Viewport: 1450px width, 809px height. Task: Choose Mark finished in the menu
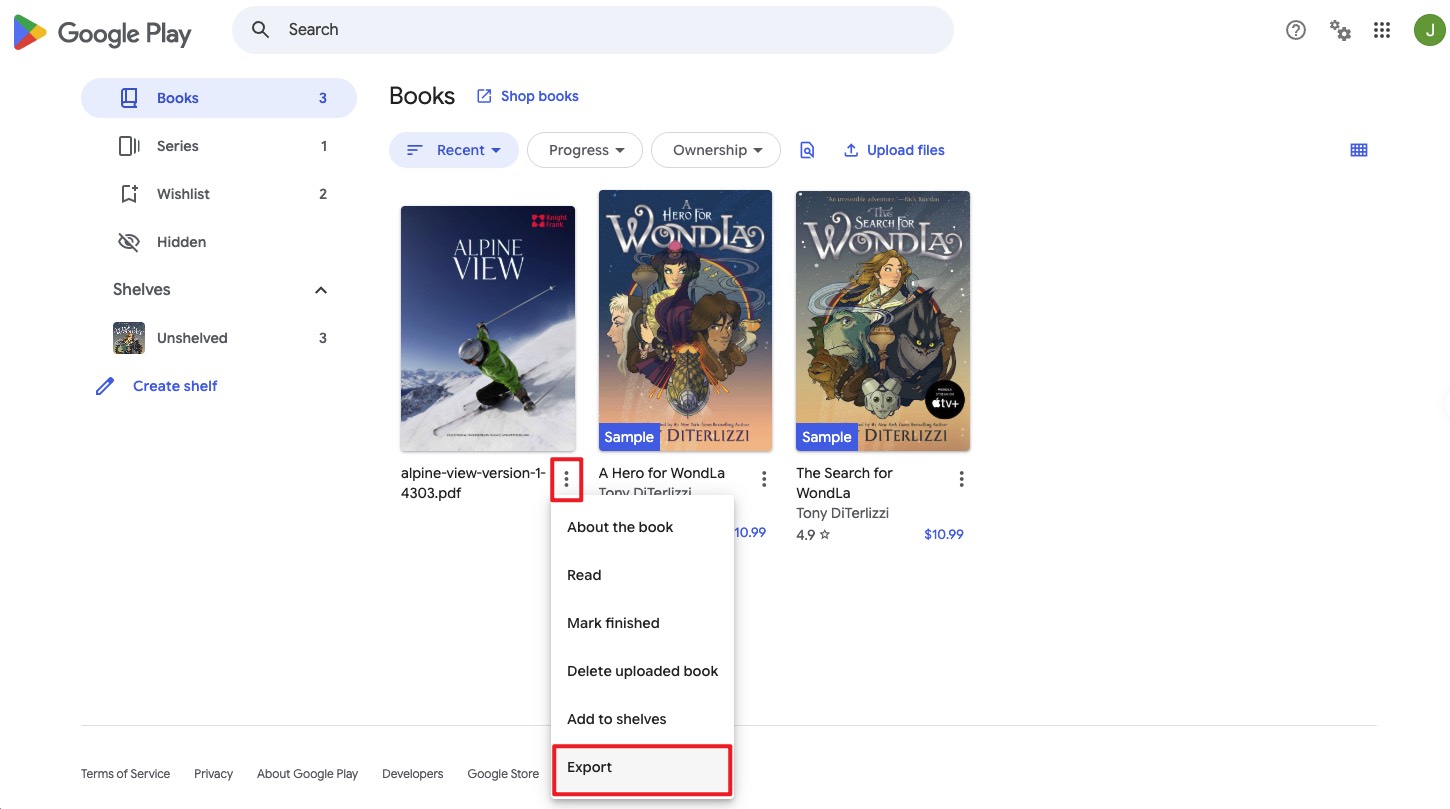coord(642,623)
